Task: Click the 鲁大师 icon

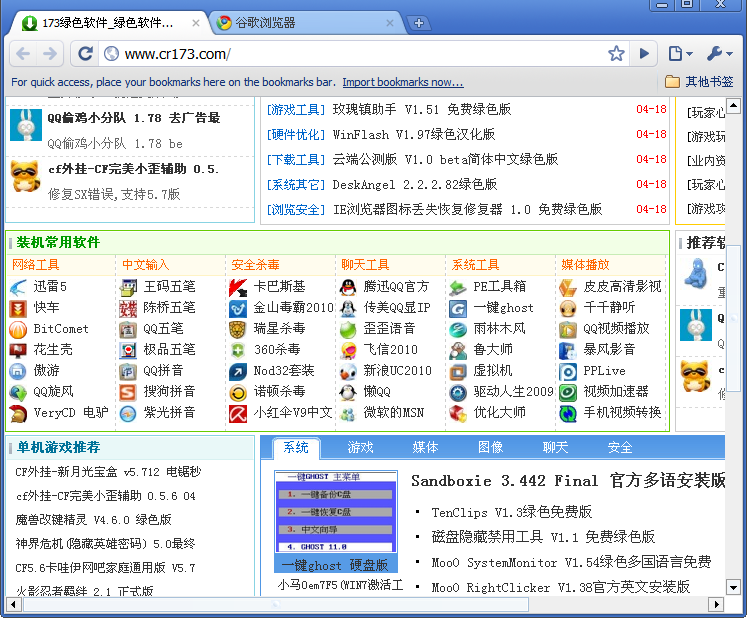Action: 458,350
